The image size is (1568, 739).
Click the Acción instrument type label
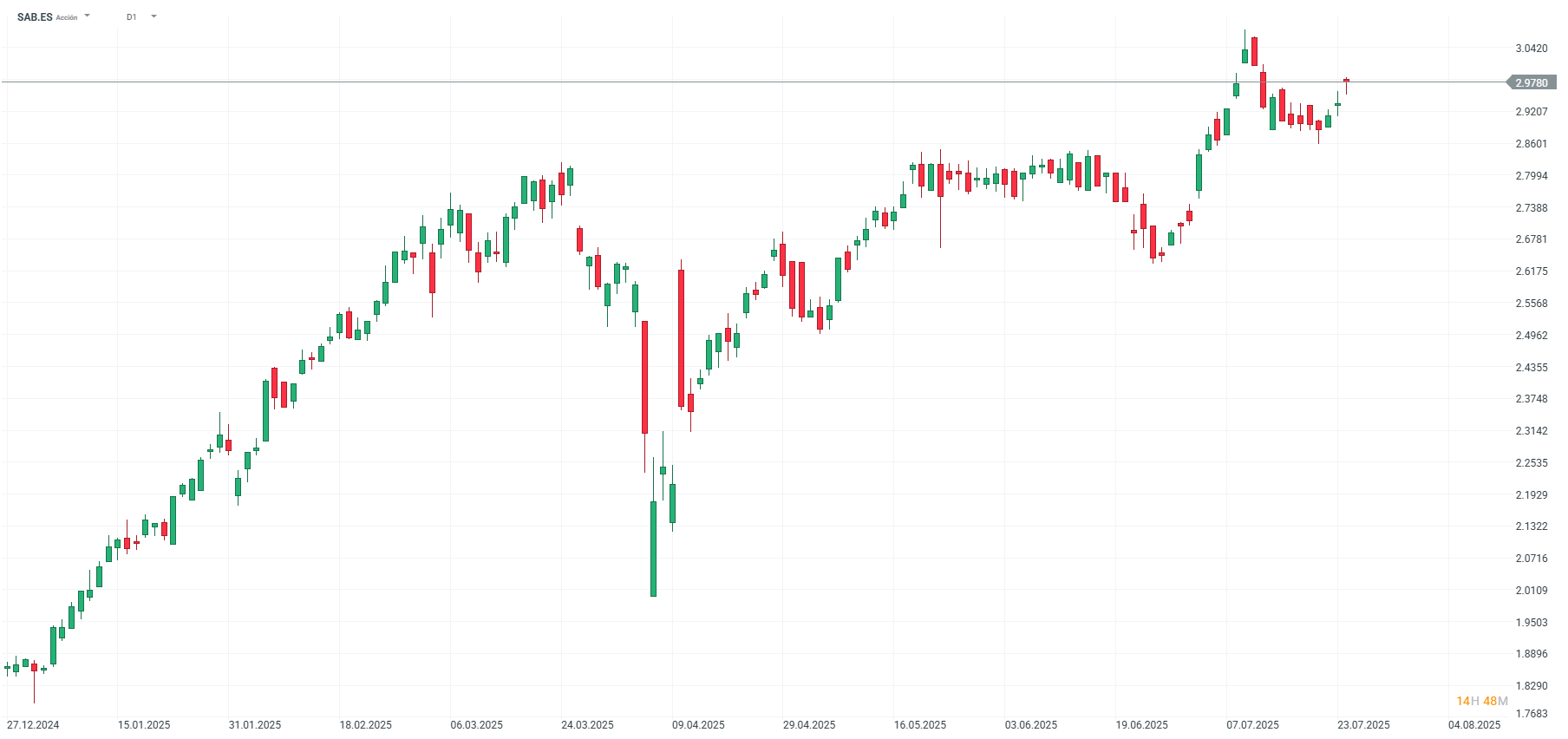[67, 17]
